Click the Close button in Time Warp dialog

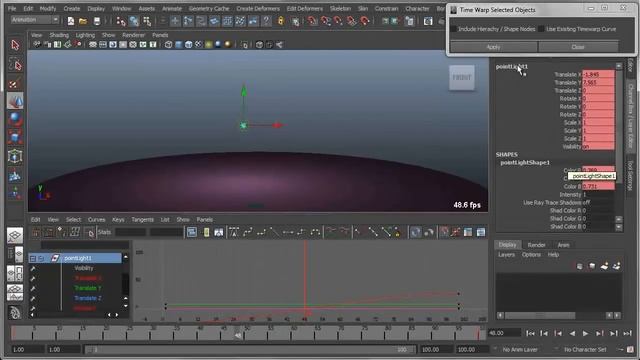578,47
